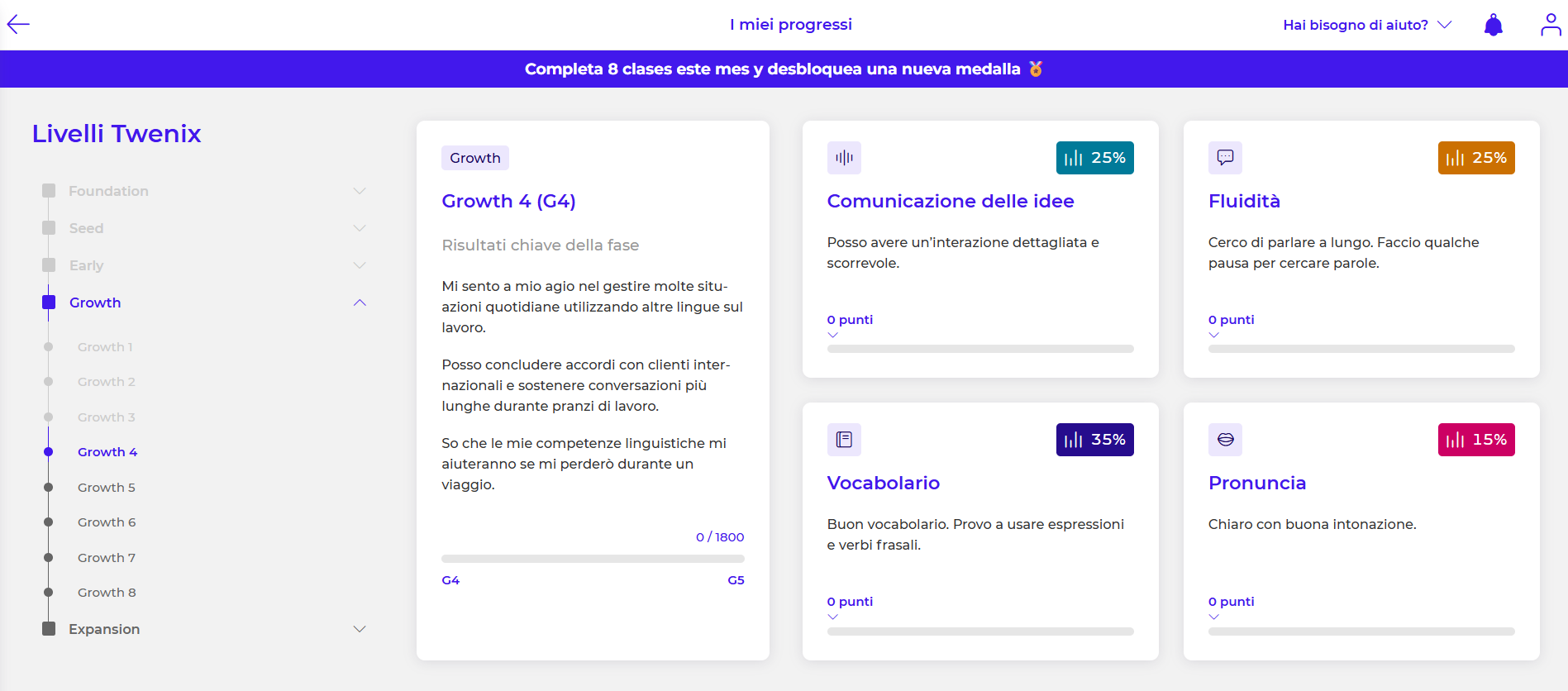Expand the Foundation level section
This screenshot has height=691, width=1568.
pos(360,191)
